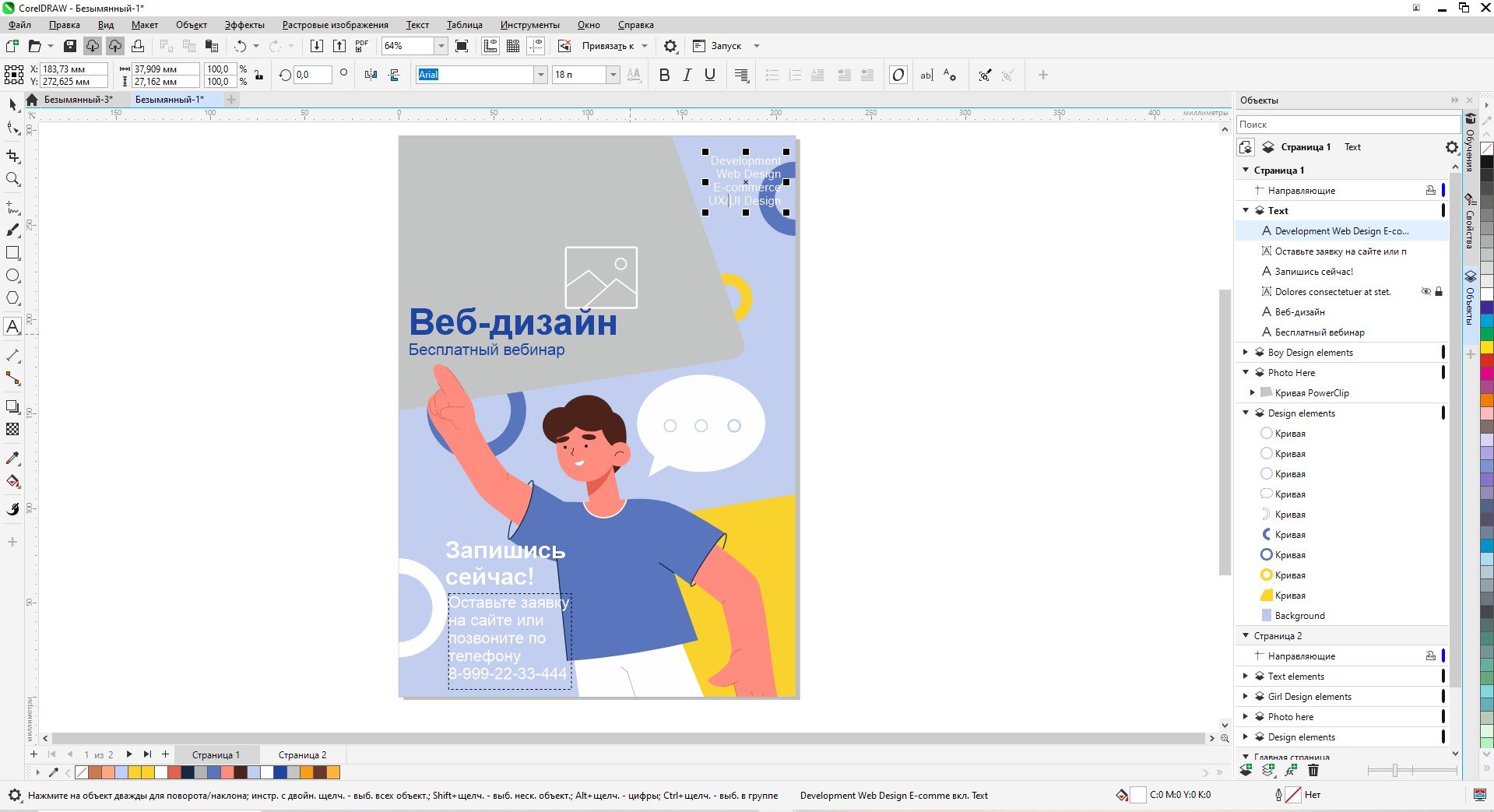
Task: Choose the Rectangle tool
Action: (12, 253)
